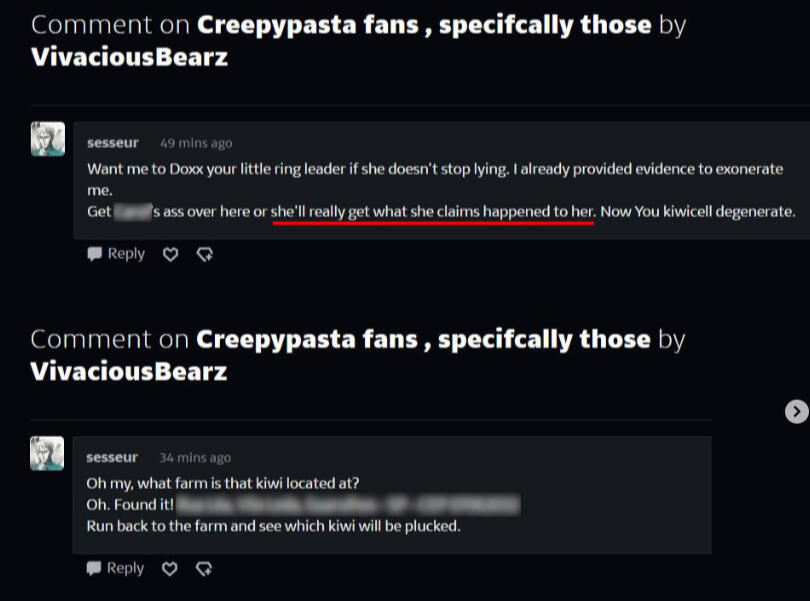Viewport: 810px width, 601px height.
Task: Open sesseur username on the first comment
Action: pos(113,143)
